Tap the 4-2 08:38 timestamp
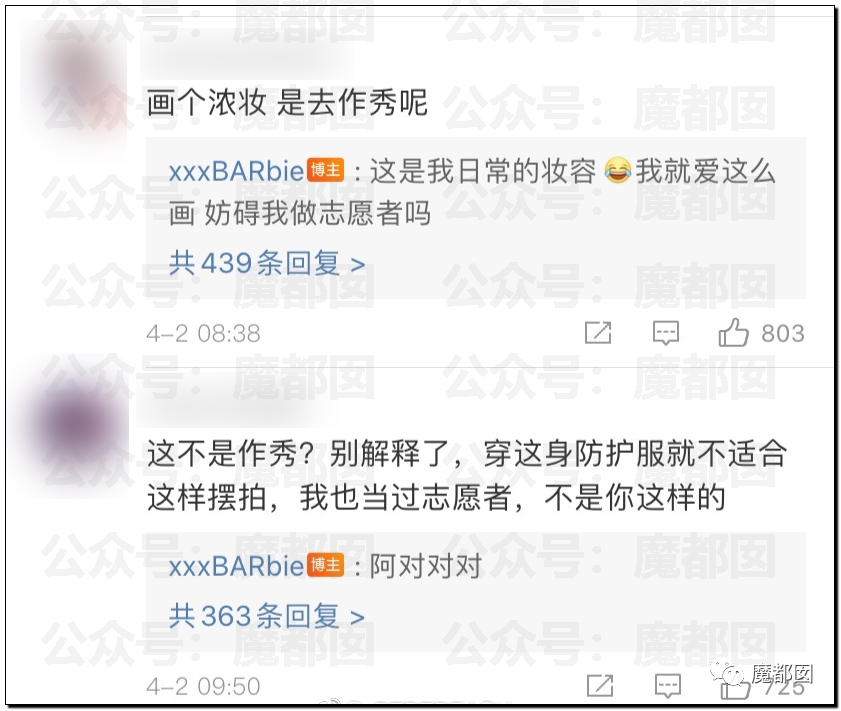Viewport: 841px width, 711px height. point(203,334)
